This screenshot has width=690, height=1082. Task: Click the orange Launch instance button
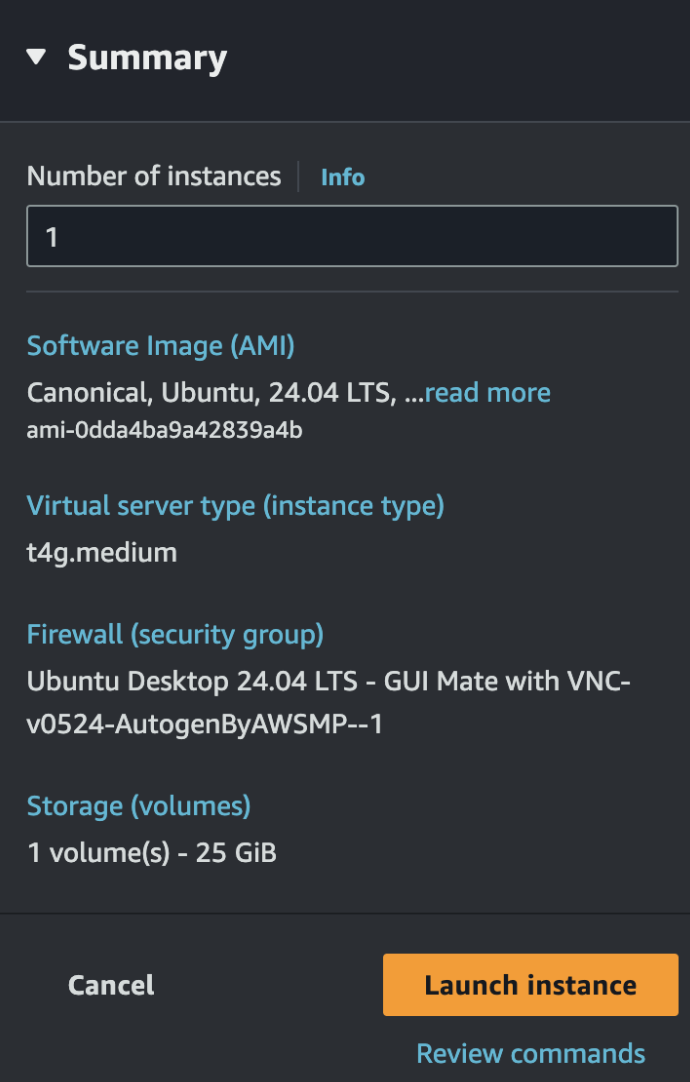click(x=530, y=984)
